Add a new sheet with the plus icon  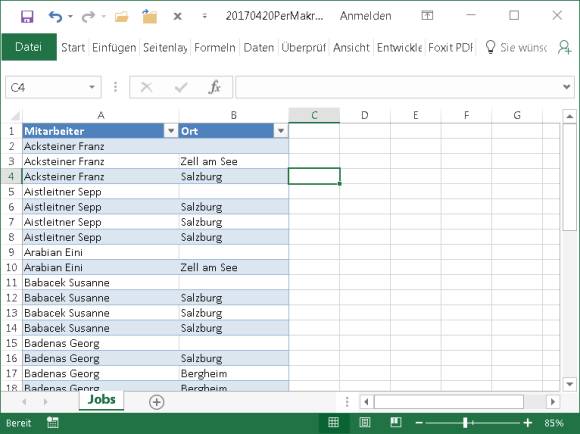(x=156, y=402)
